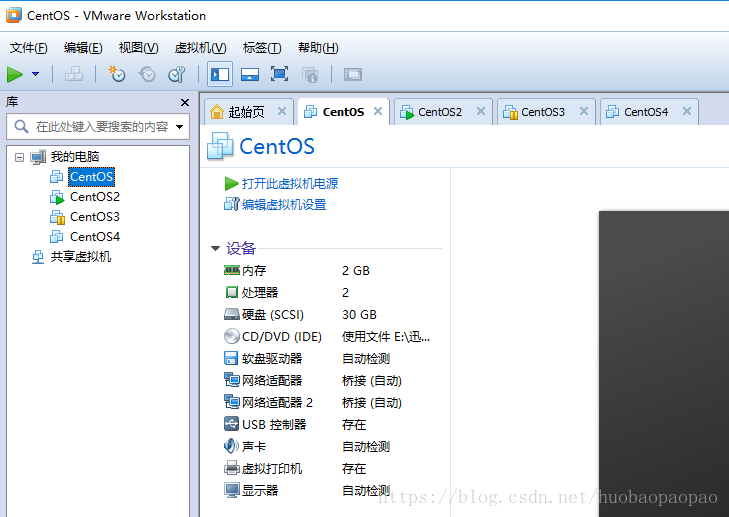The image size is (729, 517).
Task: Close the 库 library panel
Action: click(x=185, y=102)
